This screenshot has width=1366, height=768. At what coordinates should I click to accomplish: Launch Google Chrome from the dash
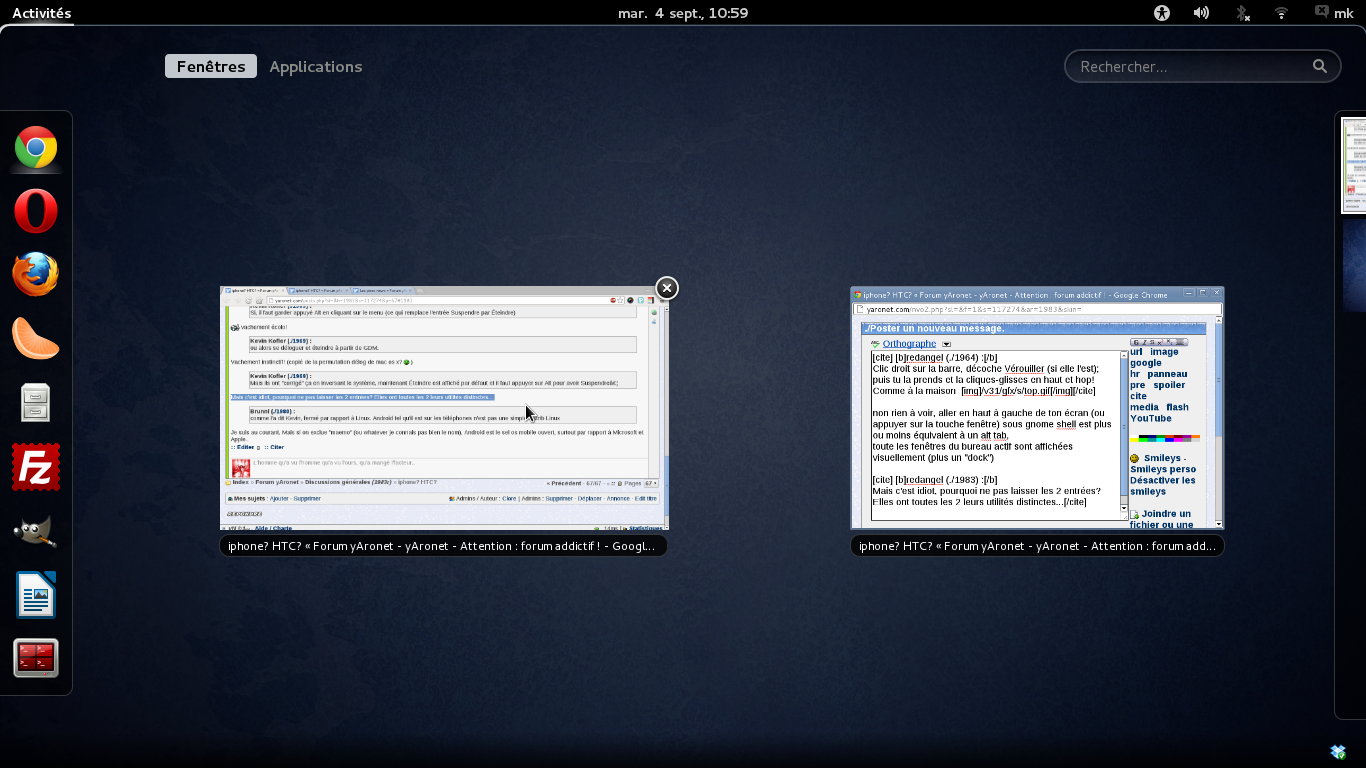[36, 149]
